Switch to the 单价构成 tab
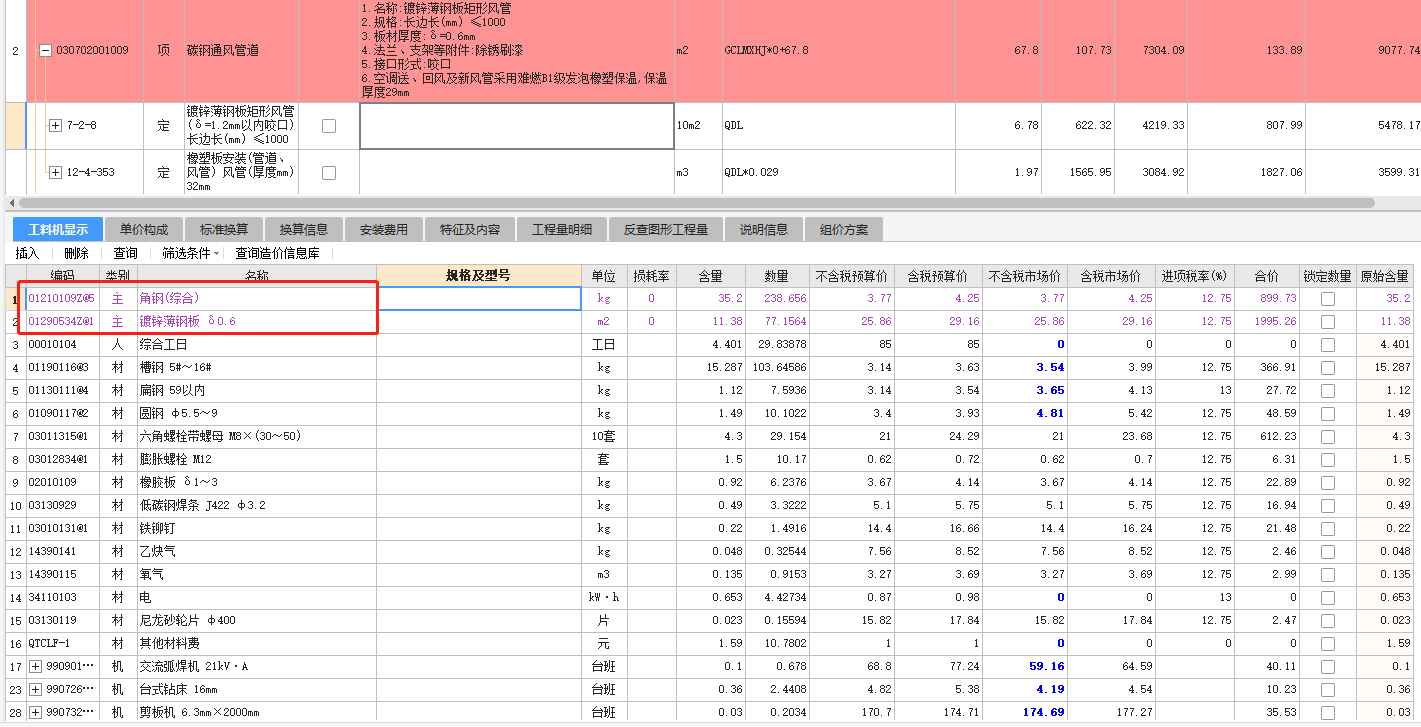This screenshot has width=1421, height=727. pos(144,230)
